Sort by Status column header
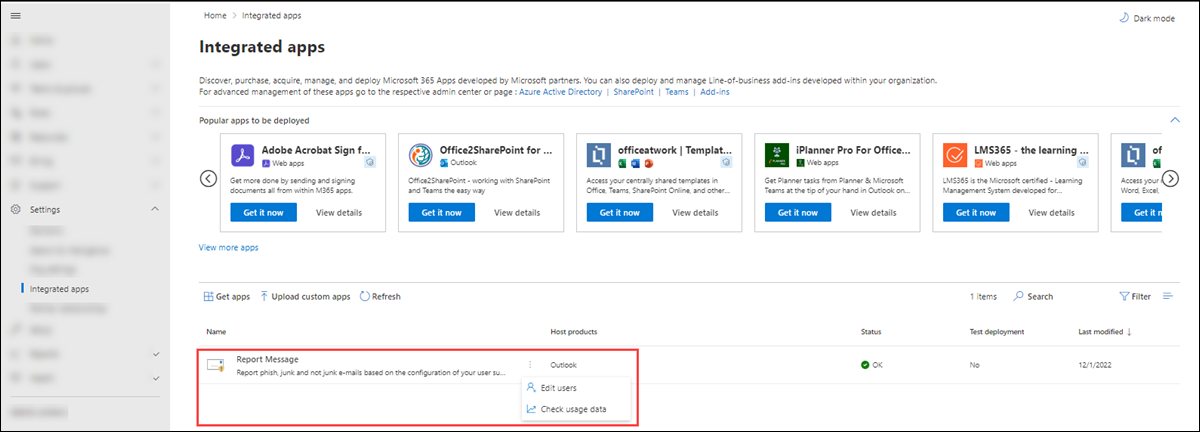This screenshot has width=1200, height=432. coord(871,331)
